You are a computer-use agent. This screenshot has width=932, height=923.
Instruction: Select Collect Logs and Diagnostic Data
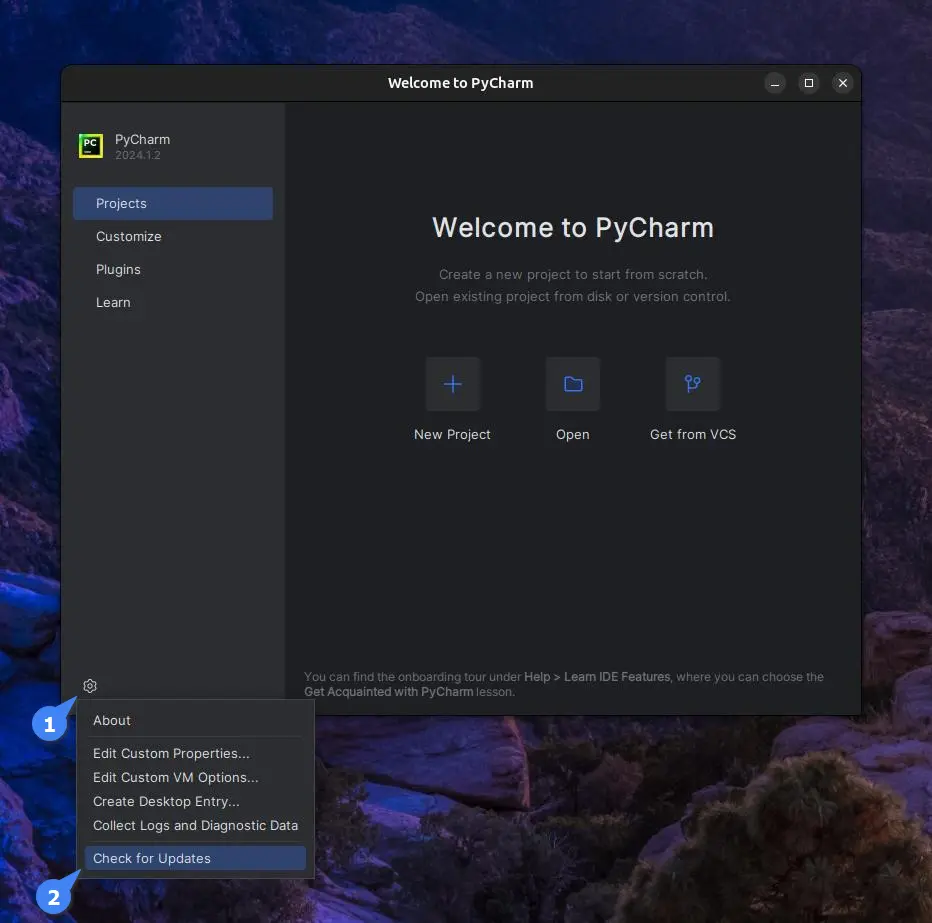[x=195, y=826]
